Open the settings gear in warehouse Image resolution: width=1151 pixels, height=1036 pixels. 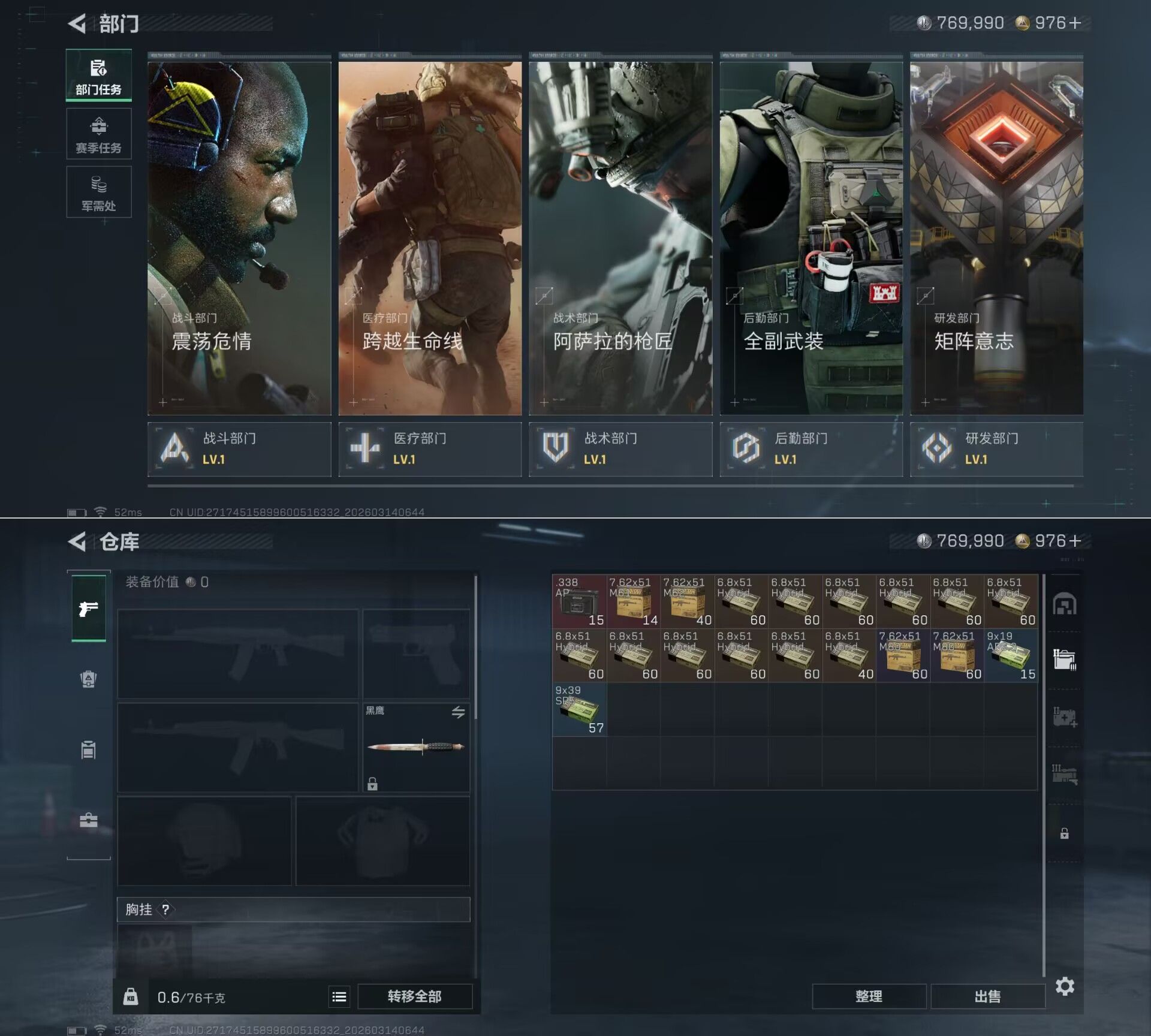pyautogui.click(x=1064, y=986)
